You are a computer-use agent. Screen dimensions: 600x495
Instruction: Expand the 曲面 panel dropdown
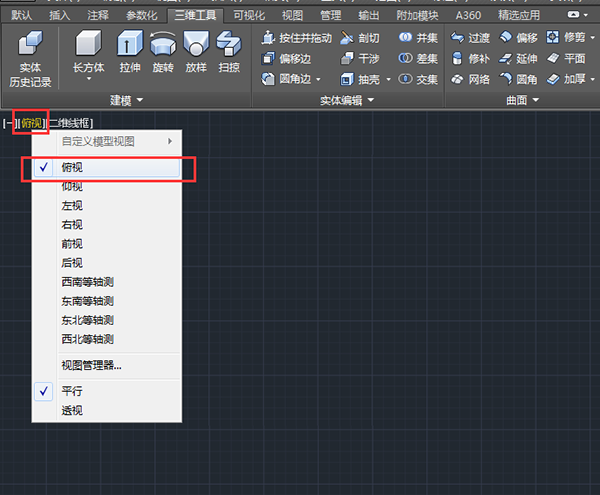point(522,100)
